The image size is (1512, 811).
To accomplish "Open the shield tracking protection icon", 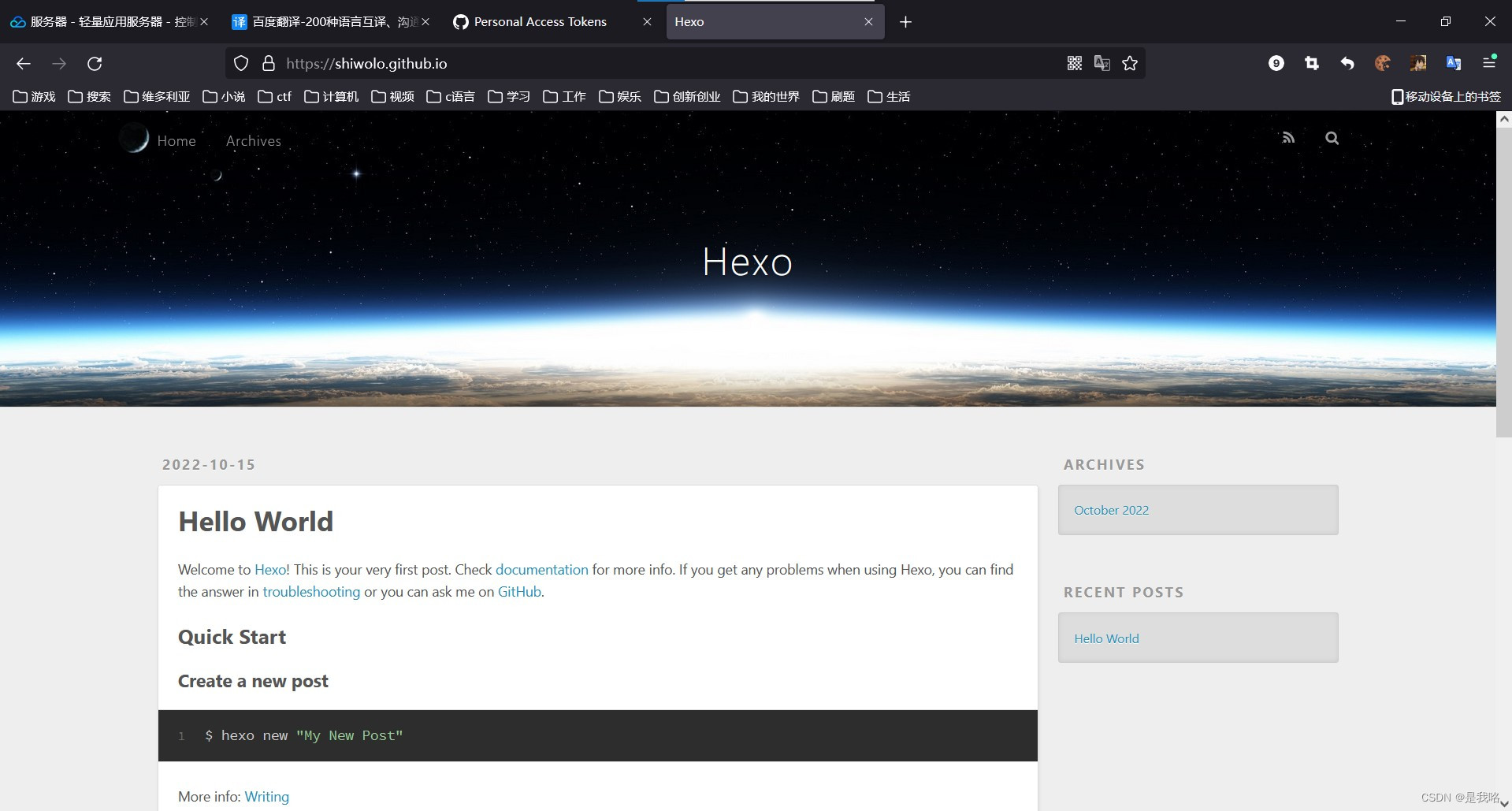I will click(241, 63).
